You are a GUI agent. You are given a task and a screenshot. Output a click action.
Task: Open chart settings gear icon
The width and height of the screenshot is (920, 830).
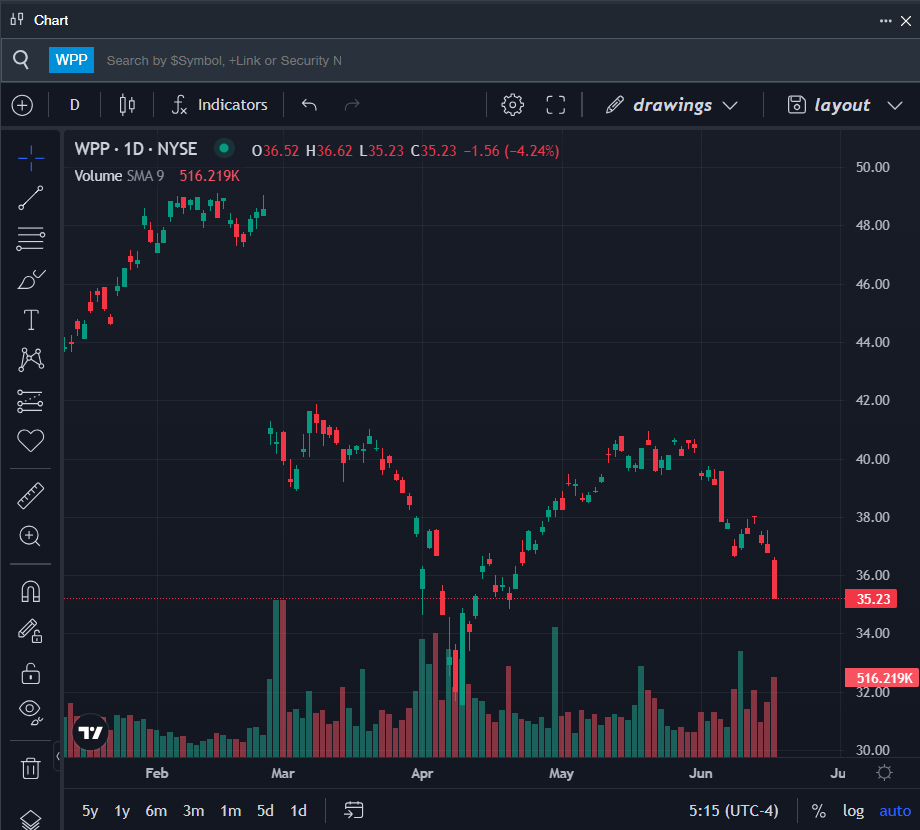(x=513, y=105)
